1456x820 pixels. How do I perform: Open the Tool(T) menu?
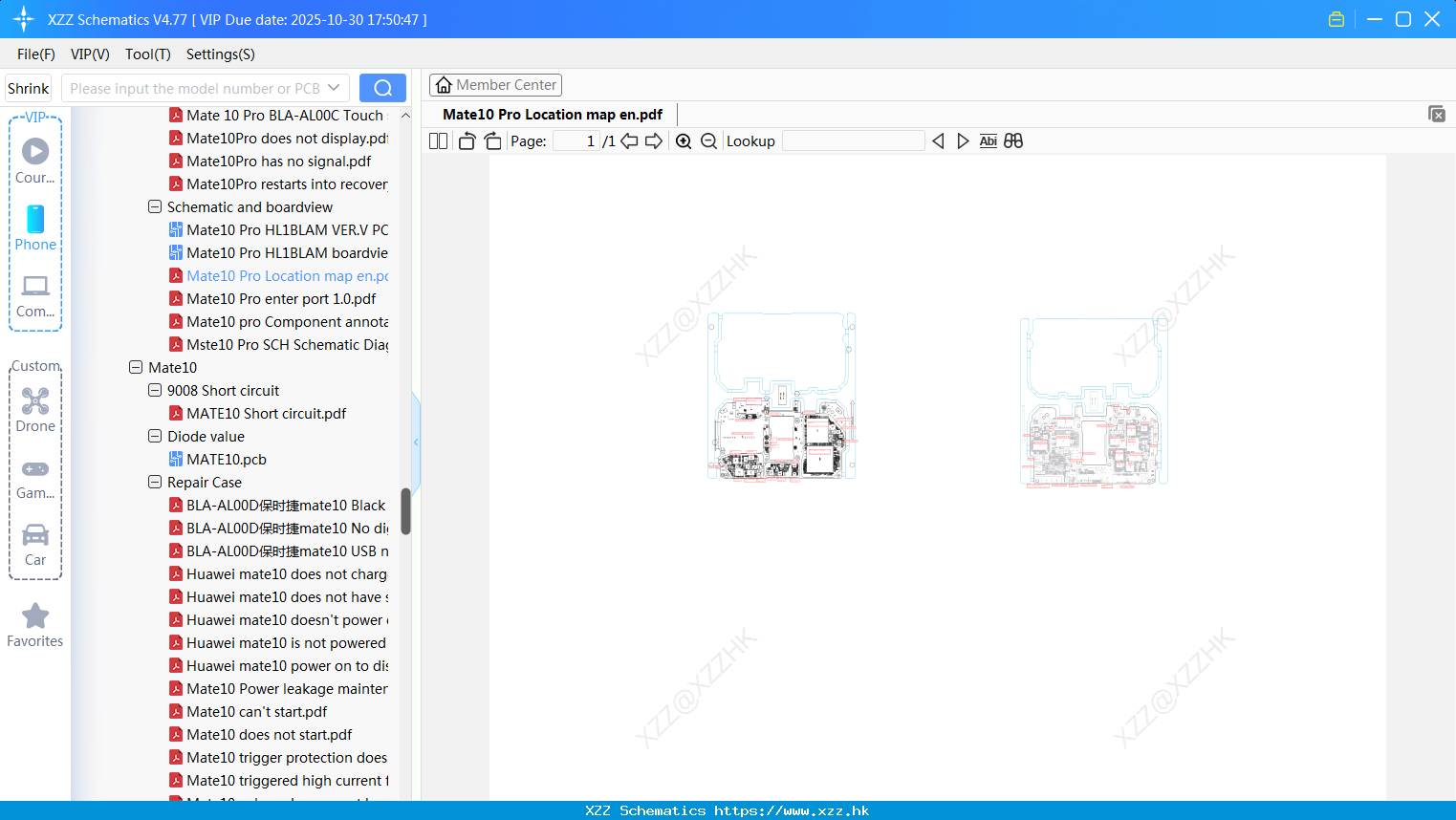point(148,54)
